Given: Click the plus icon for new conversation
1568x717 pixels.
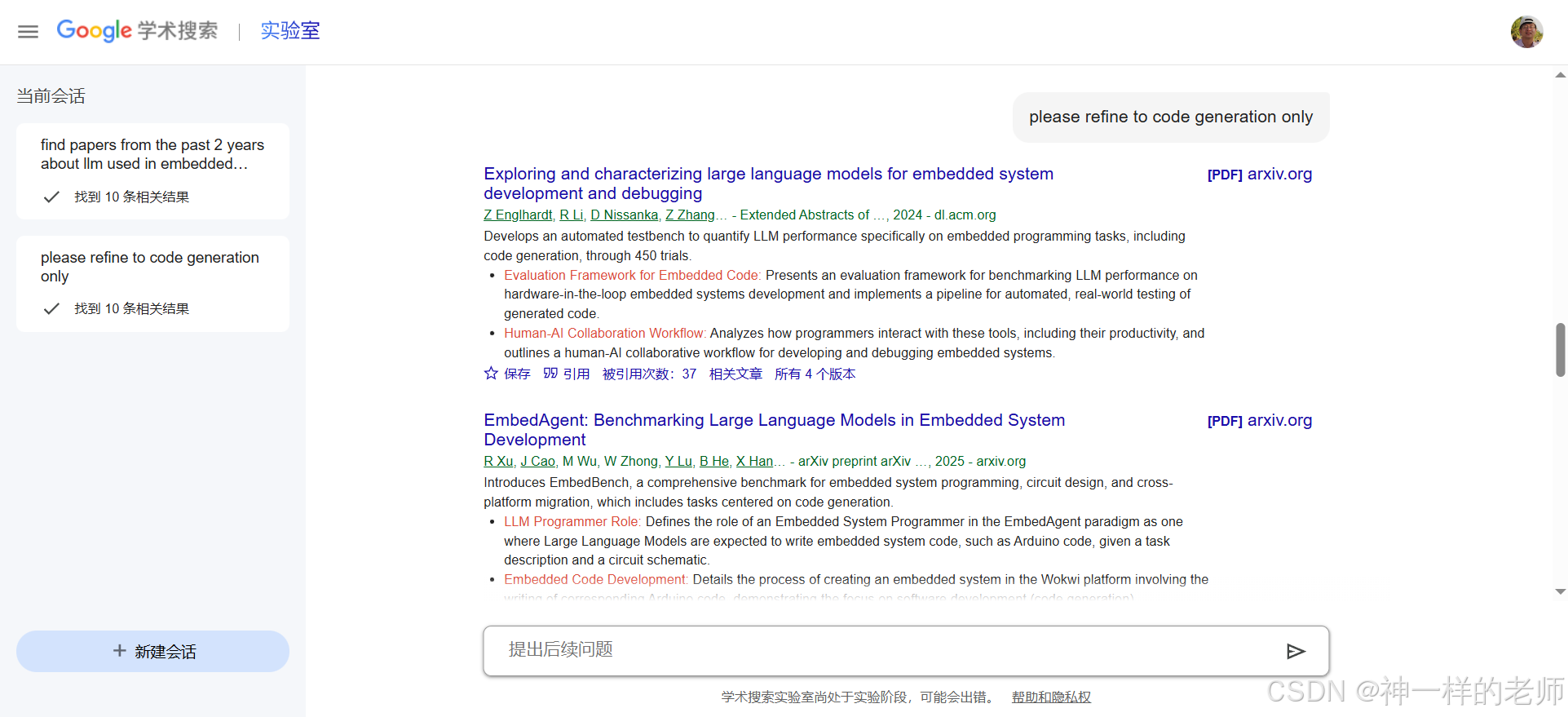Looking at the screenshot, I should (119, 651).
